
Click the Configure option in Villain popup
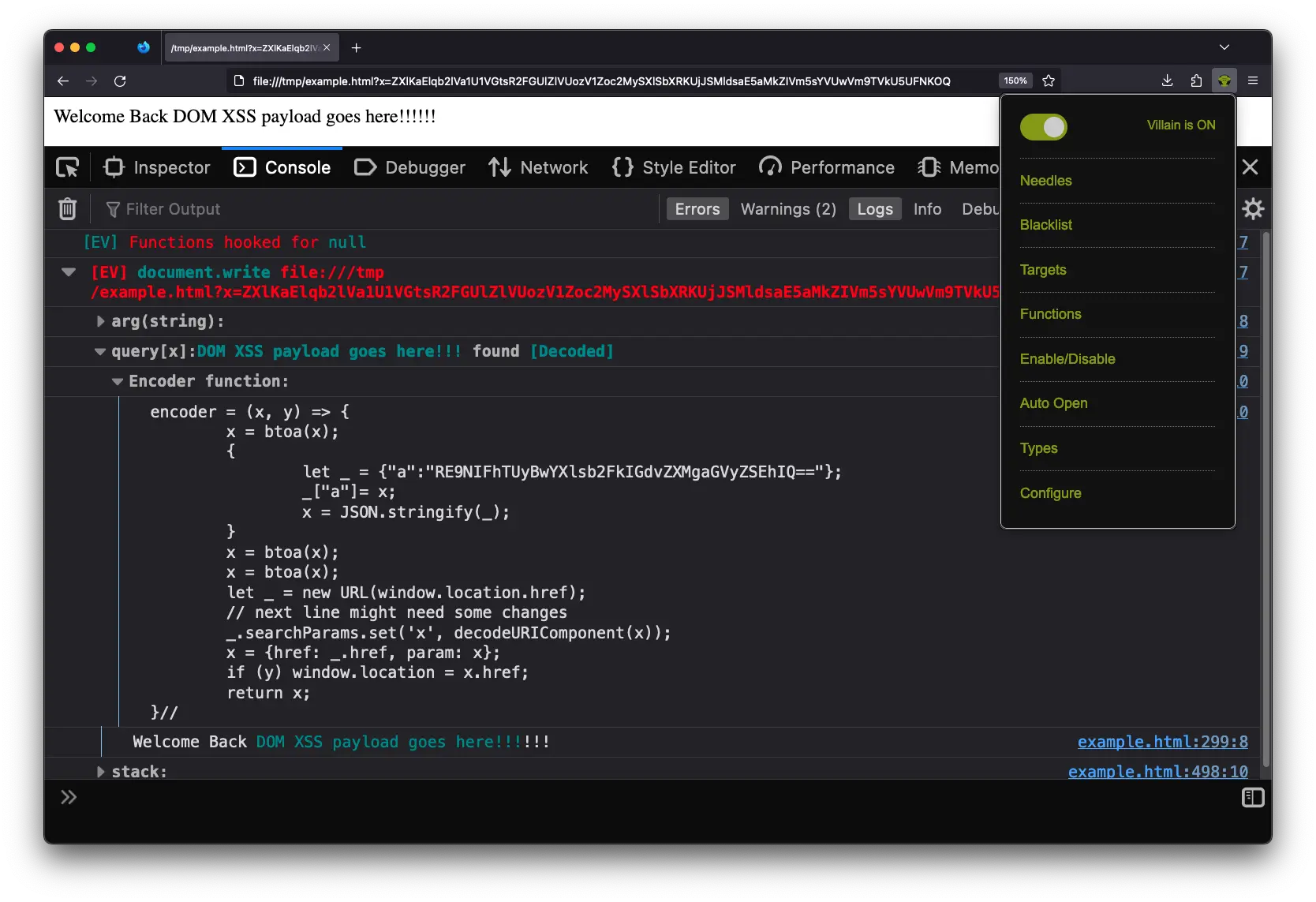coord(1050,493)
